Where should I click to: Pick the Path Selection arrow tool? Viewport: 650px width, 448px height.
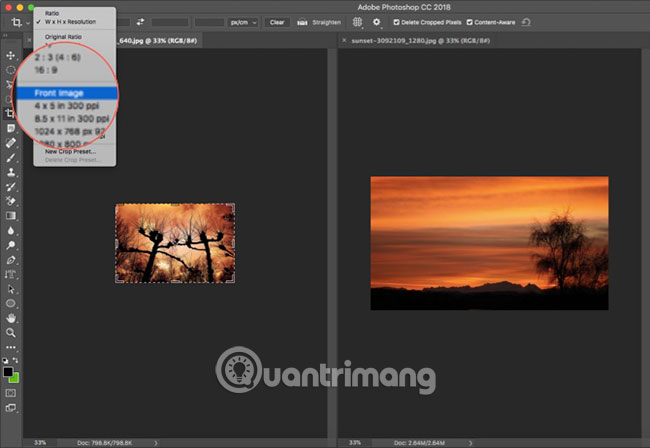pyautogui.click(x=11, y=289)
